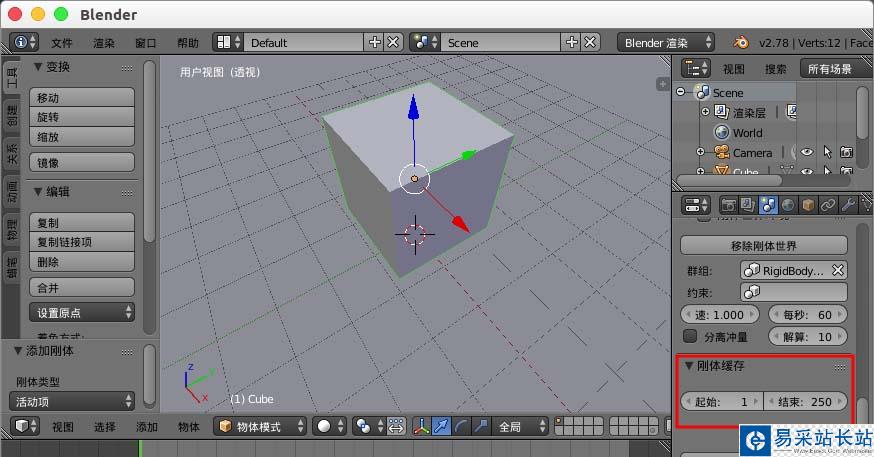Adjust the 每秒 60 steps field
Screen dimensions: 874x457
[x=808, y=314]
